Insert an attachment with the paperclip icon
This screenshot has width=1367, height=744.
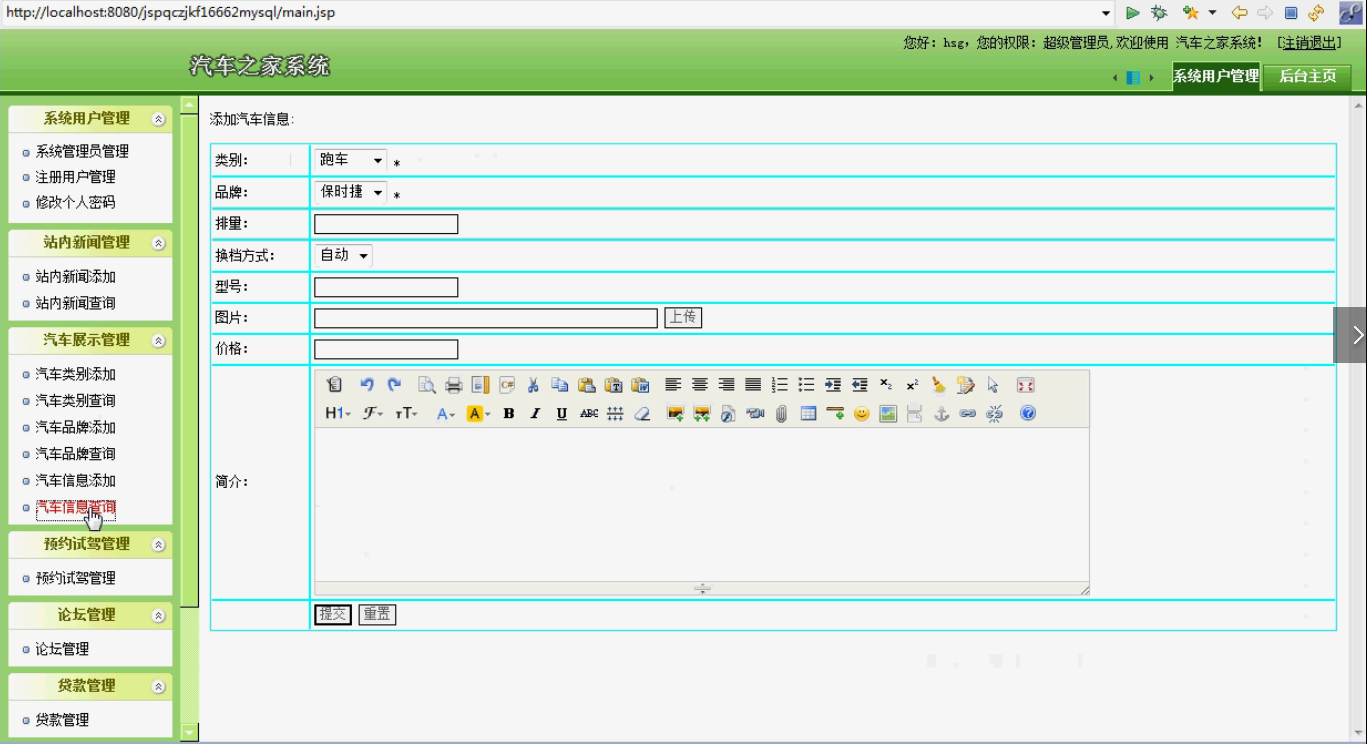pyautogui.click(x=781, y=413)
